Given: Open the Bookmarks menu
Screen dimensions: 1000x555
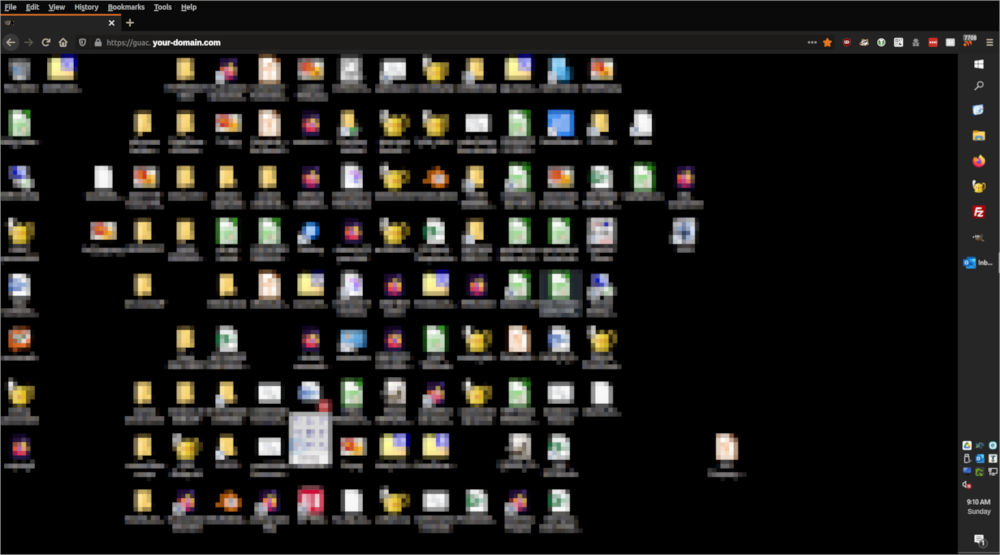Looking at the screenshot, I should [126, 7].
